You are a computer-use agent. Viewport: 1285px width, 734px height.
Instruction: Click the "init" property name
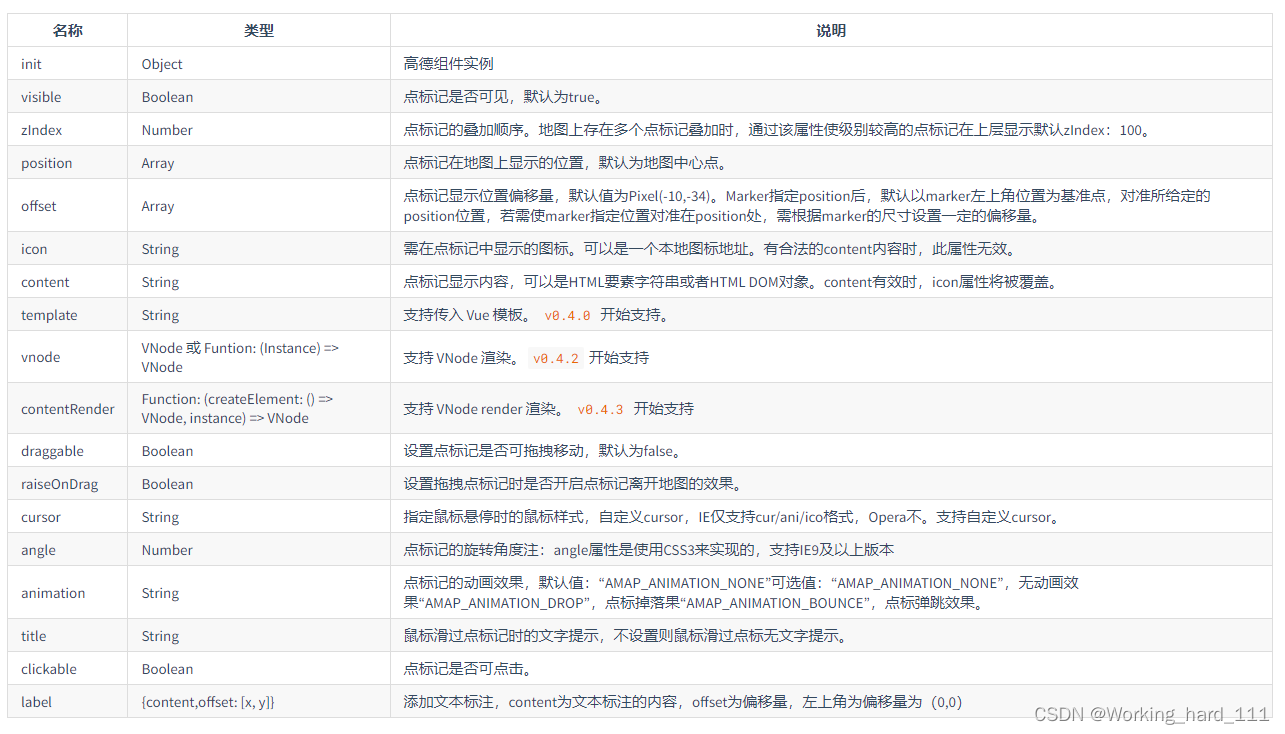pyautogui.click(x=30, y=63)
